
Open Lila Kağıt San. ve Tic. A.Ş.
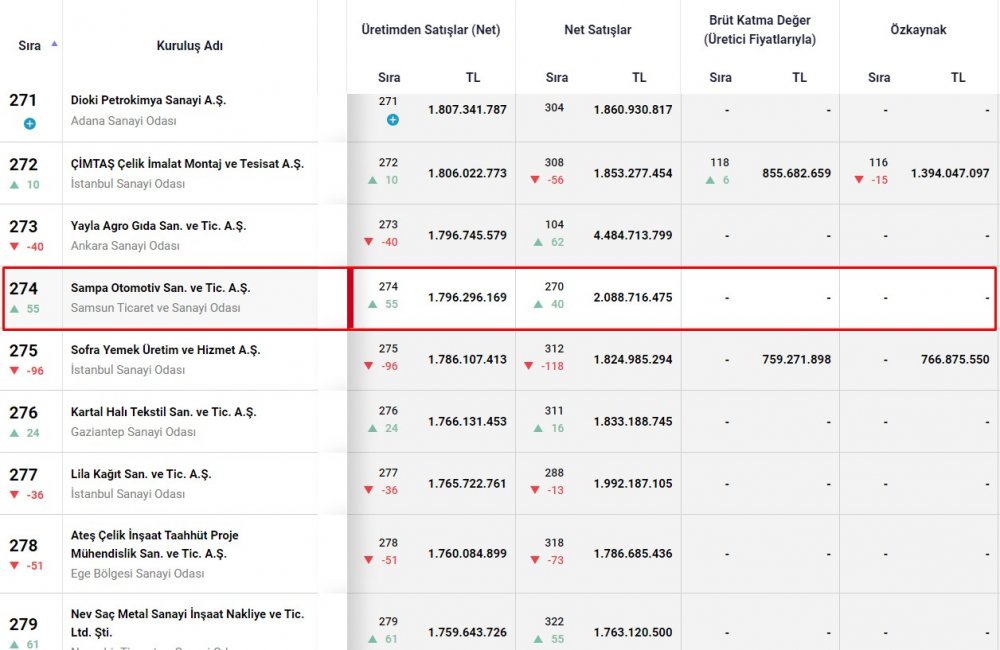tap(140, 474)
